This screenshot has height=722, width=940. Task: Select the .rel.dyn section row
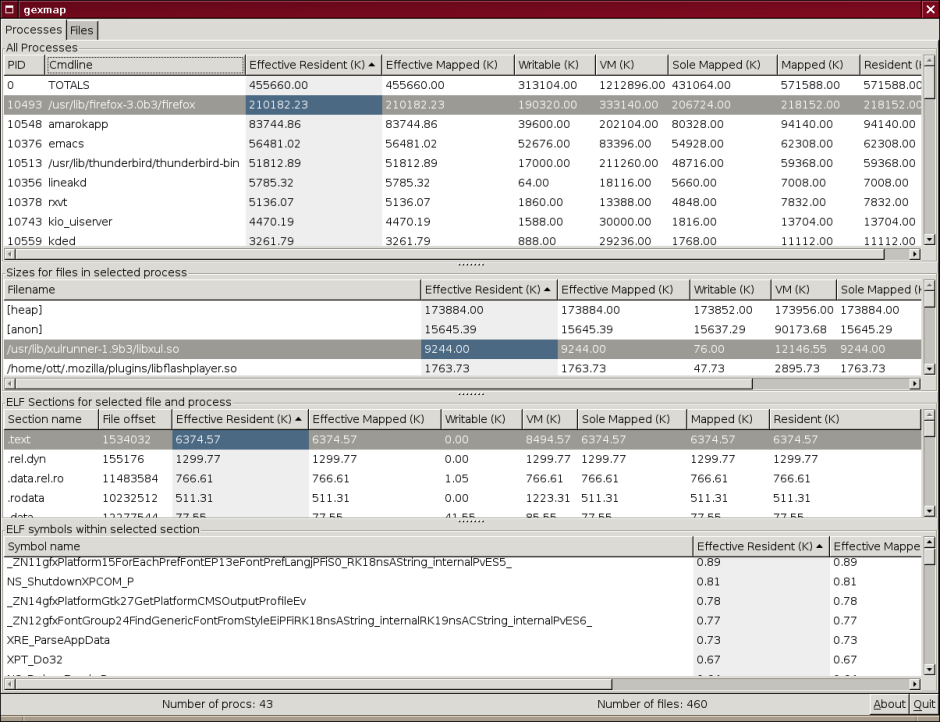(x=462, y=459)
